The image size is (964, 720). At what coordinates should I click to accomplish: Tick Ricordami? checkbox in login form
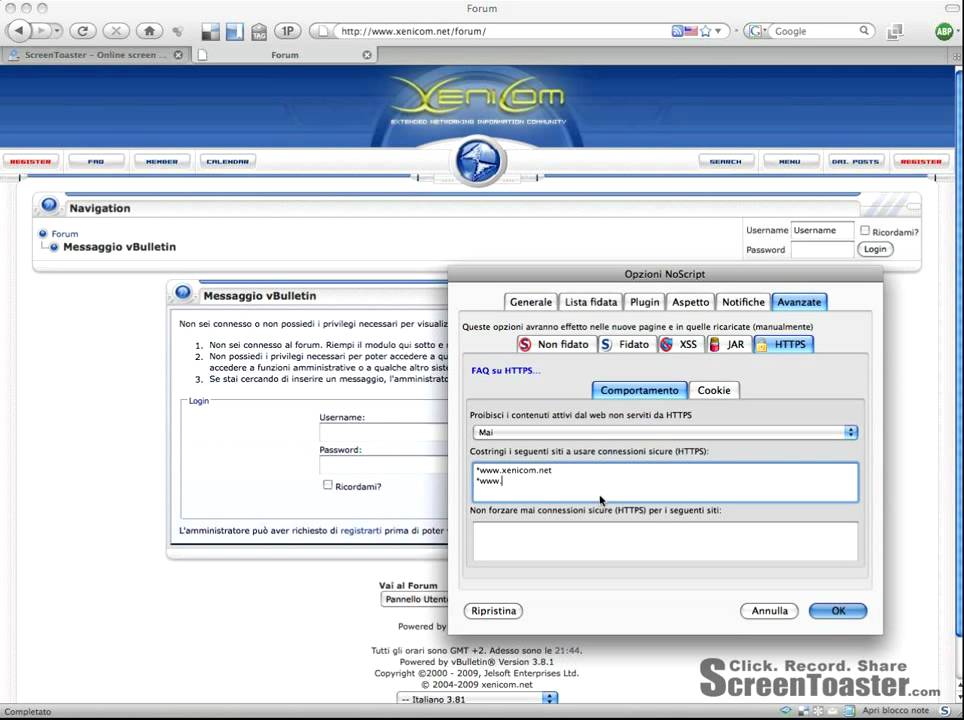tap(328, 485)
